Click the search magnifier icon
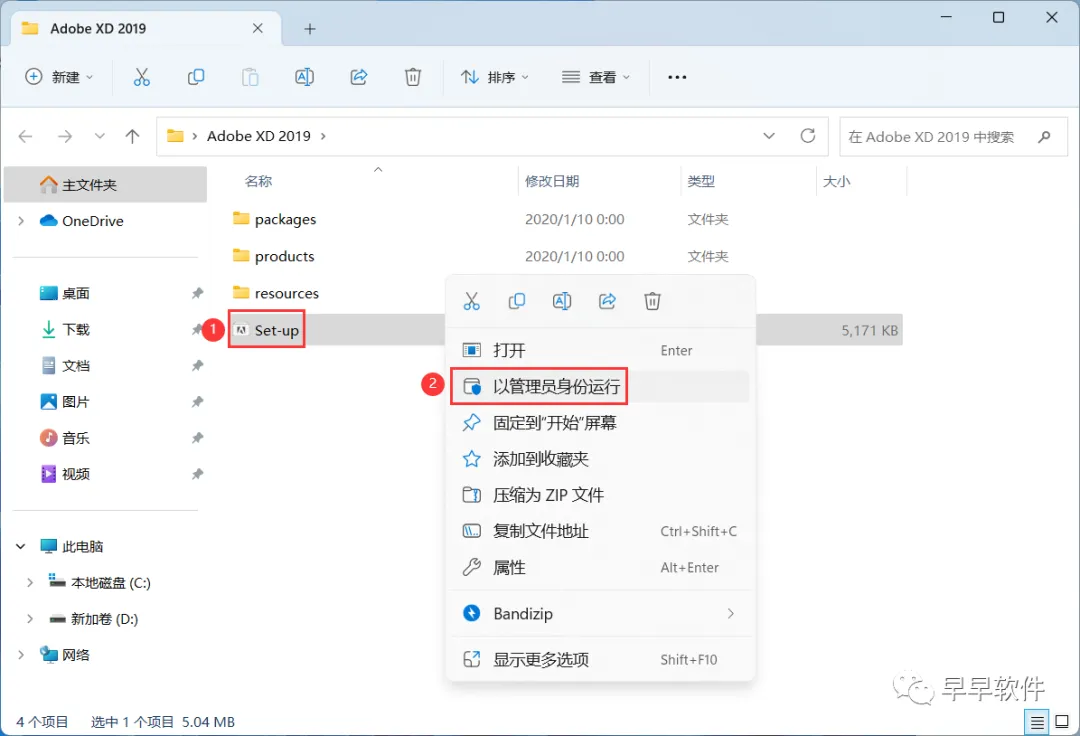The width and height of the screenshot is (1080, 736). tap(1044, 136)
